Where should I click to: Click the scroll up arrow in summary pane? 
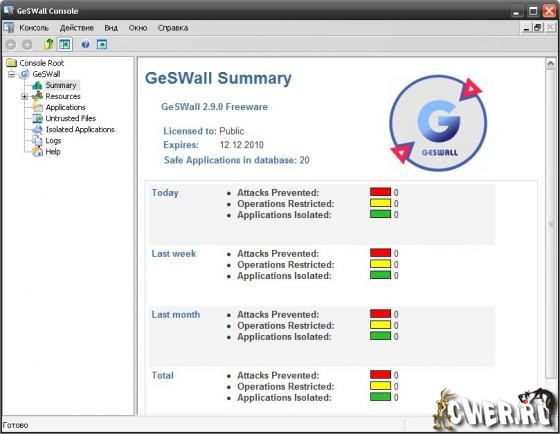[550, 64]
